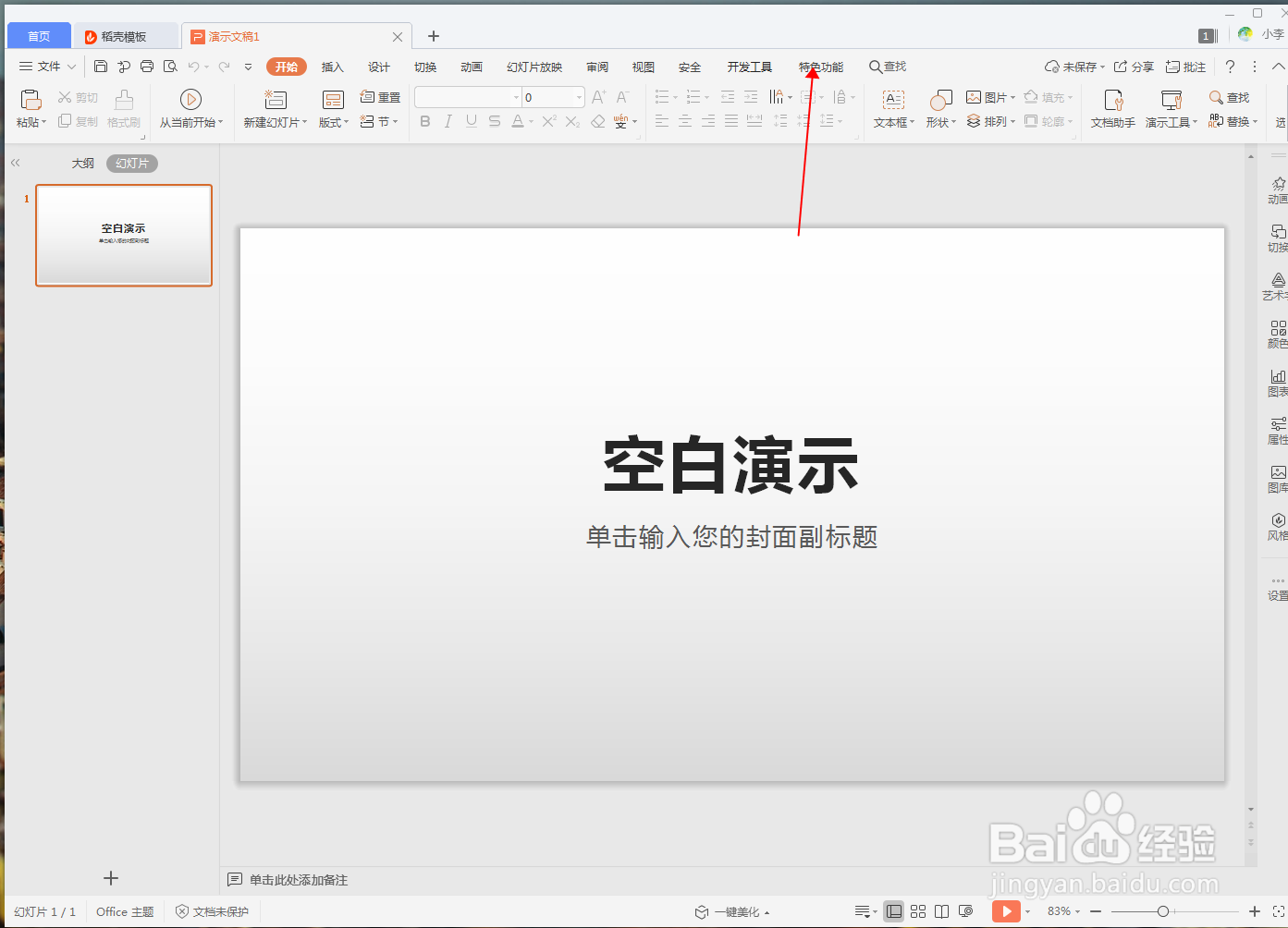Switch to the 插入 ribbon tab

(x=333, y=66)
